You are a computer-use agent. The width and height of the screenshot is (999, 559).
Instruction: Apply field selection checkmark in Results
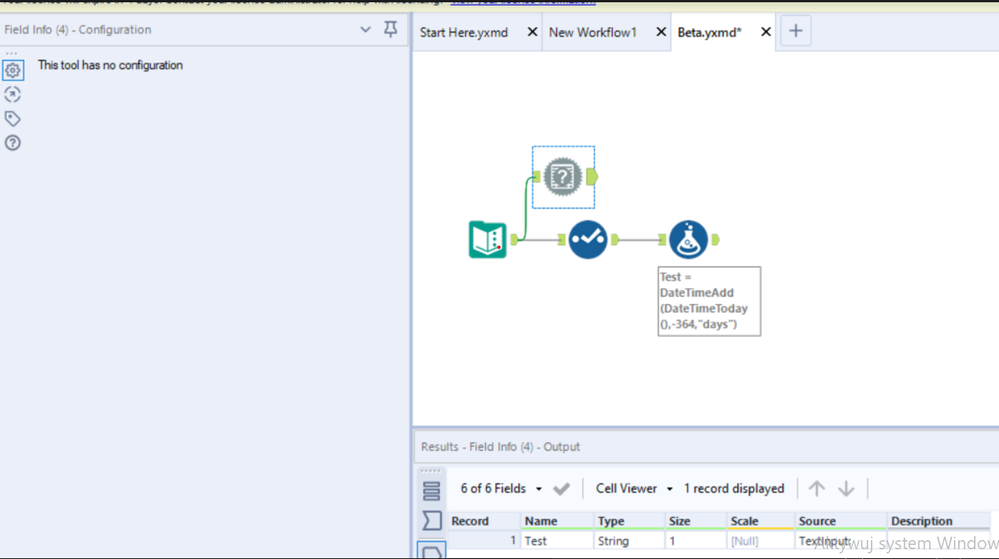pyautogui.click(x=561, y=489)
